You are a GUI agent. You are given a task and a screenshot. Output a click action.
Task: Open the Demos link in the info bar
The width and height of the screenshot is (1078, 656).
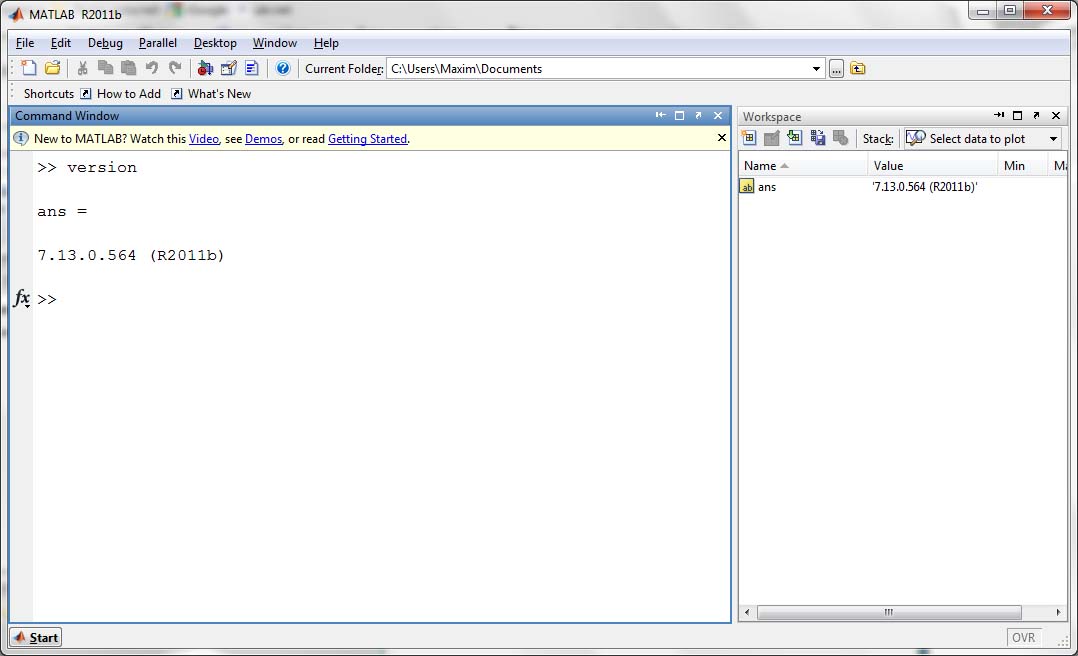click(x=263, y=139)
